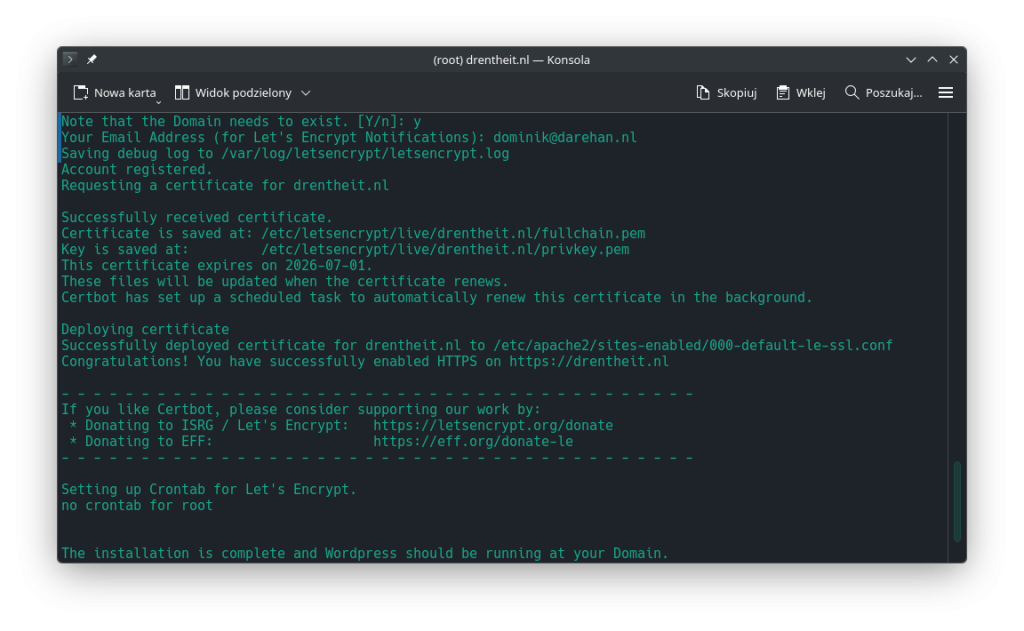Open the https://drentheit.nl link in terminal output

[x=588, y=362]
